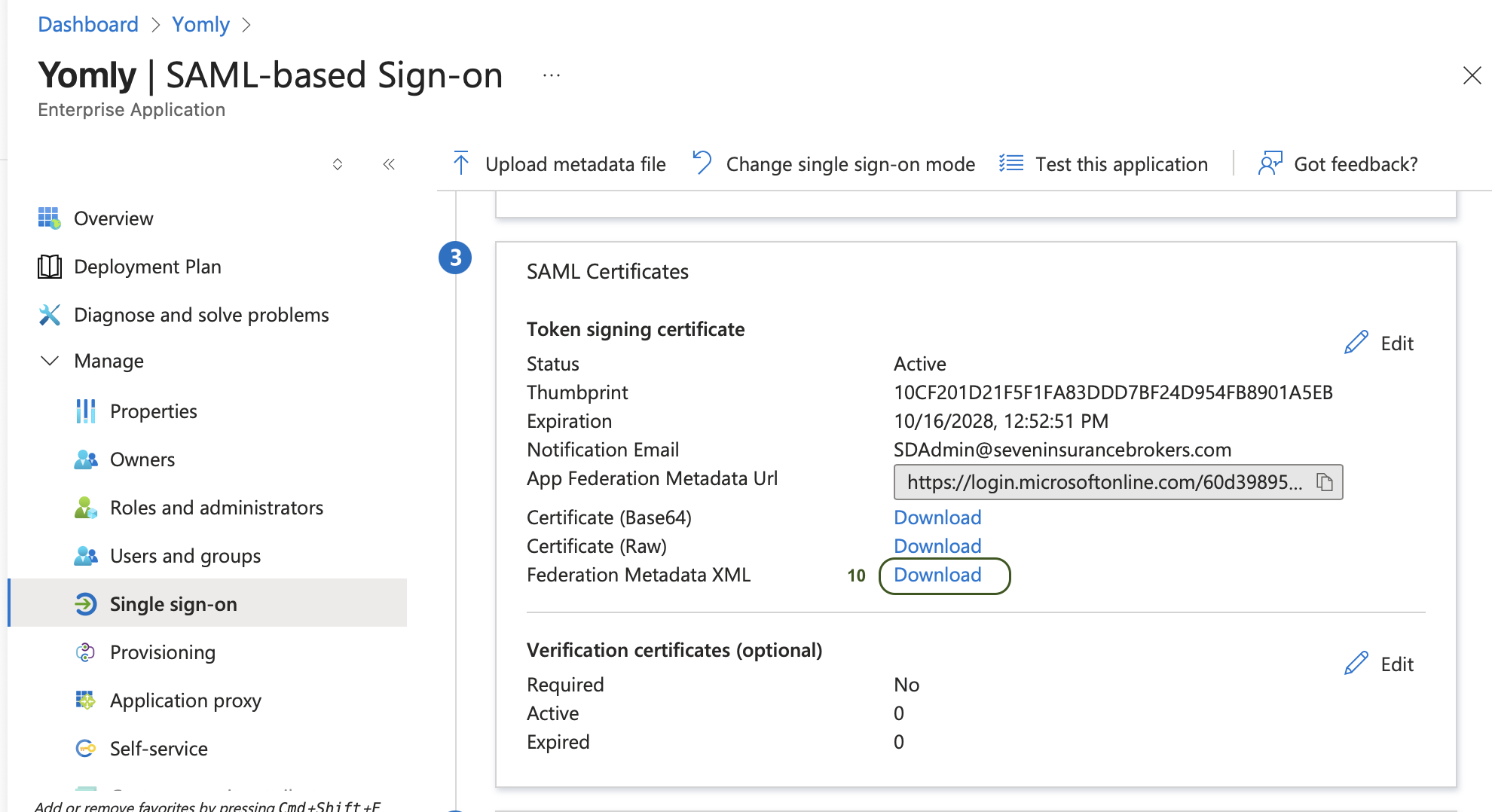Open Roles and administrators
The height and width of the screenshot is (812, 1492).
[x=216, y=508]
